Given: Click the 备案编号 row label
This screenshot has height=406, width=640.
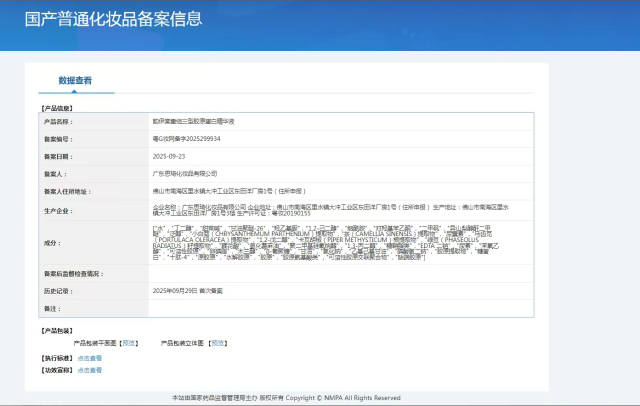Looking at the screenshot, I should point(58,139).
